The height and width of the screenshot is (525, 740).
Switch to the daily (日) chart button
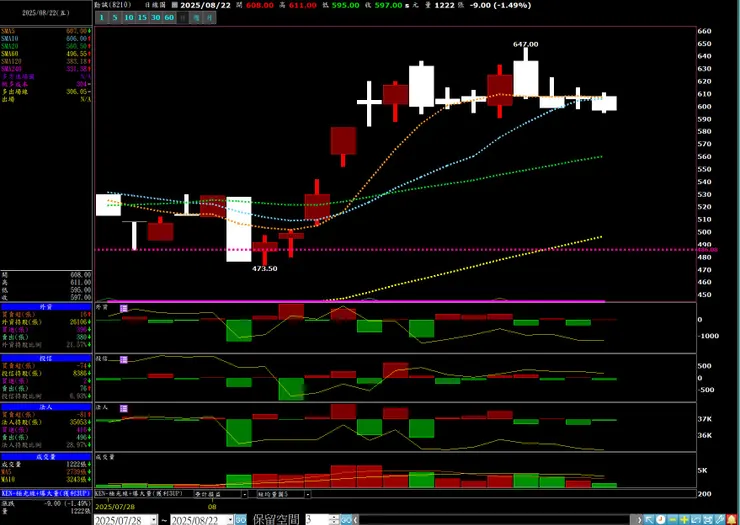(183, 17)
